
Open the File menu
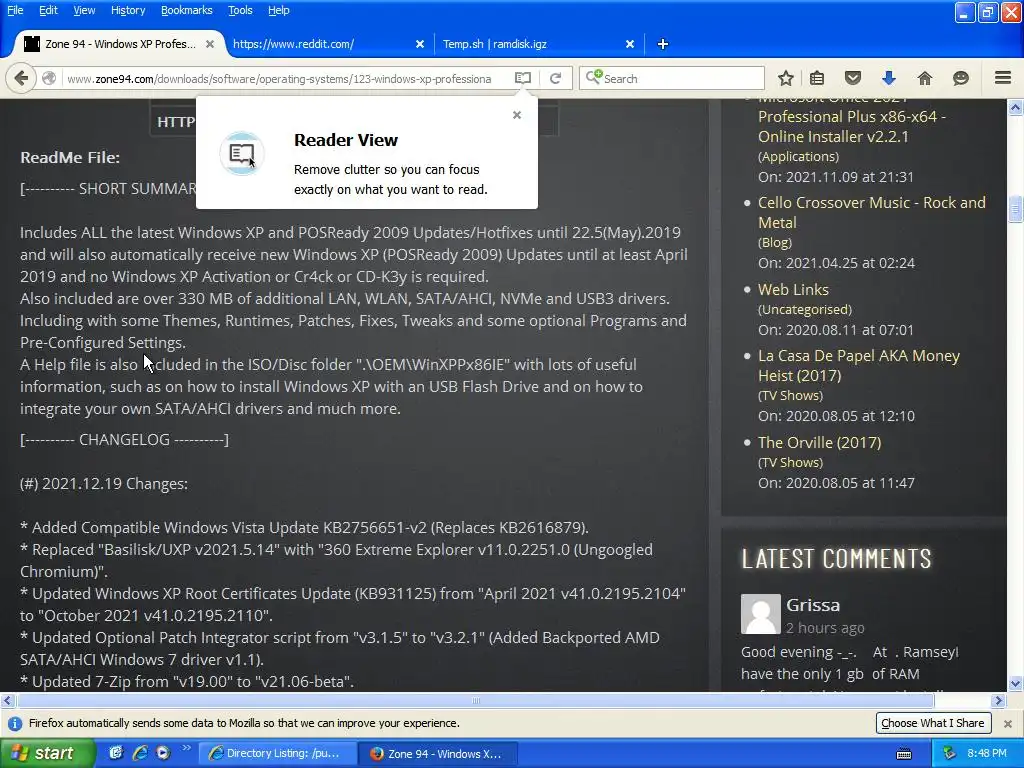click(x=15, y=10)
